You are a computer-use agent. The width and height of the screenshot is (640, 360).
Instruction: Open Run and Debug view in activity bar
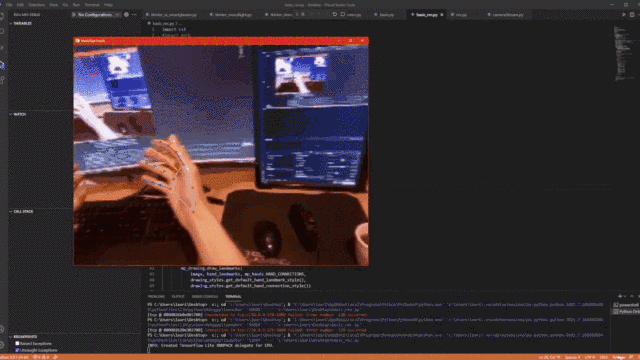[2, 64]
